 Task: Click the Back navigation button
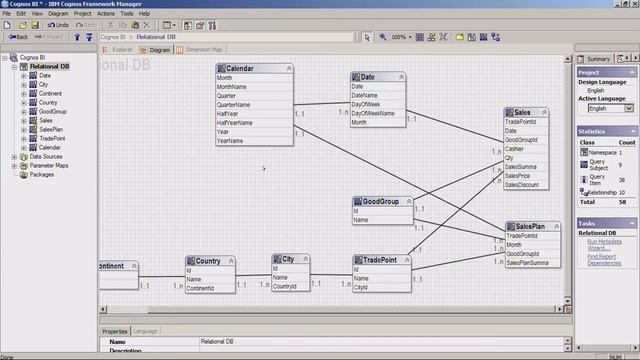[x=18, y=37]
